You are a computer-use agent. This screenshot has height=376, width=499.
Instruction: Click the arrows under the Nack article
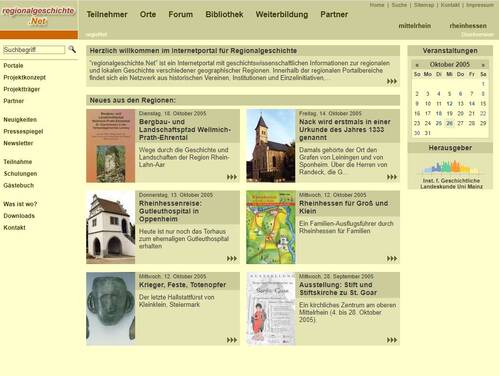tap(392, 177)
